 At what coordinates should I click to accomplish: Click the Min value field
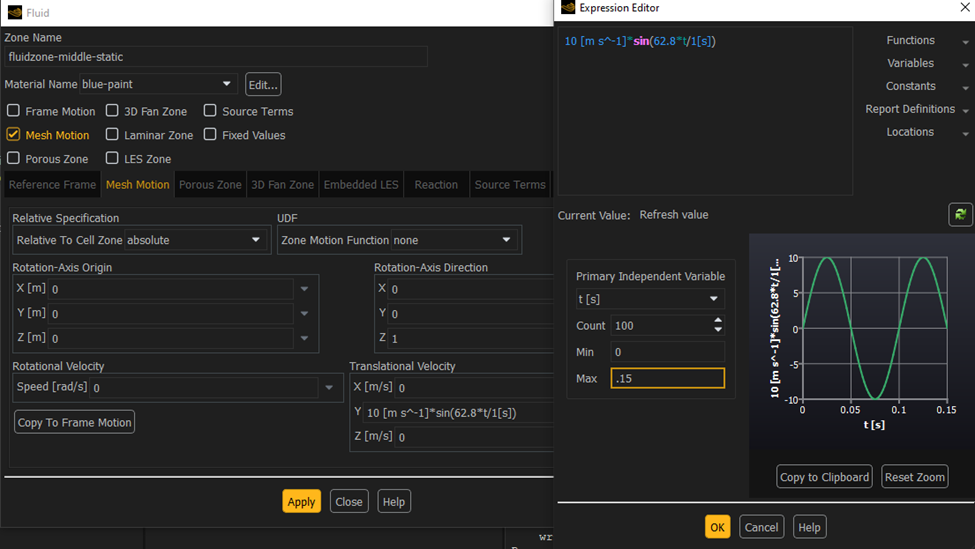667,352
